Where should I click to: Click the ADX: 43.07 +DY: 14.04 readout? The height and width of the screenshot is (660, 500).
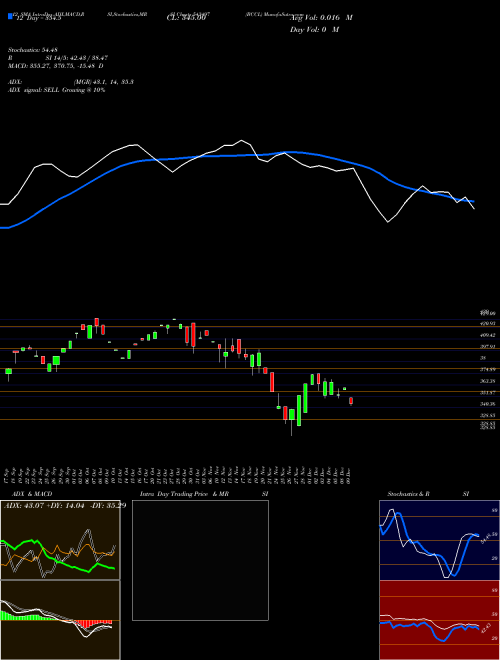pyautogui.click(x=64, y=505)
